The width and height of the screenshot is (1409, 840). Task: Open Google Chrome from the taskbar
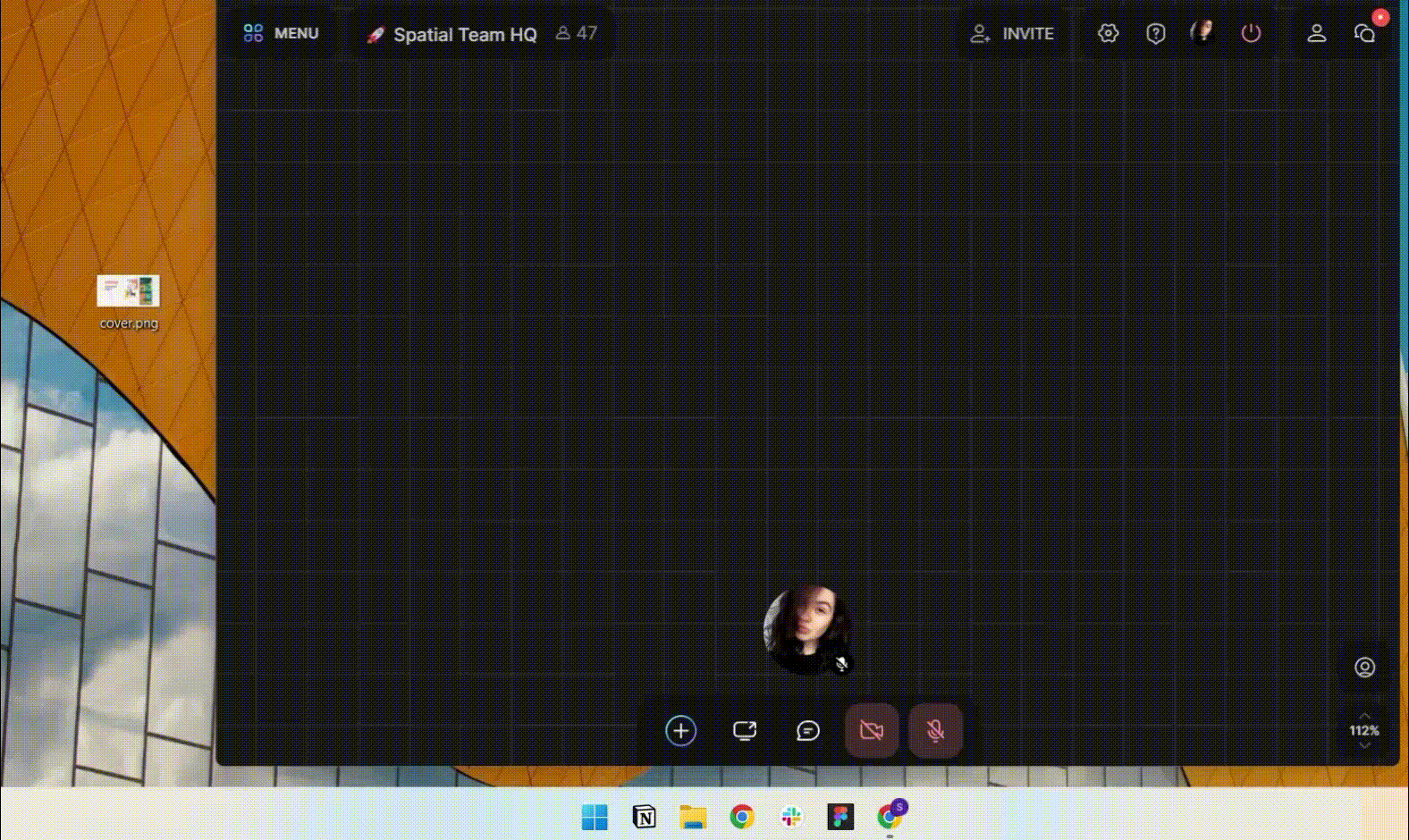[x=742, y=817]
